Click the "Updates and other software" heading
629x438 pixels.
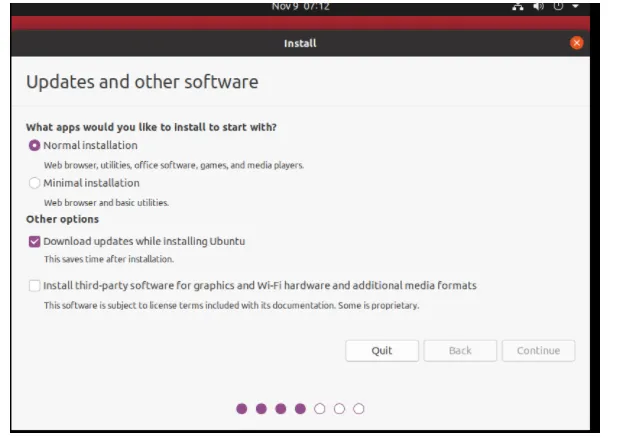pos(142,82)
